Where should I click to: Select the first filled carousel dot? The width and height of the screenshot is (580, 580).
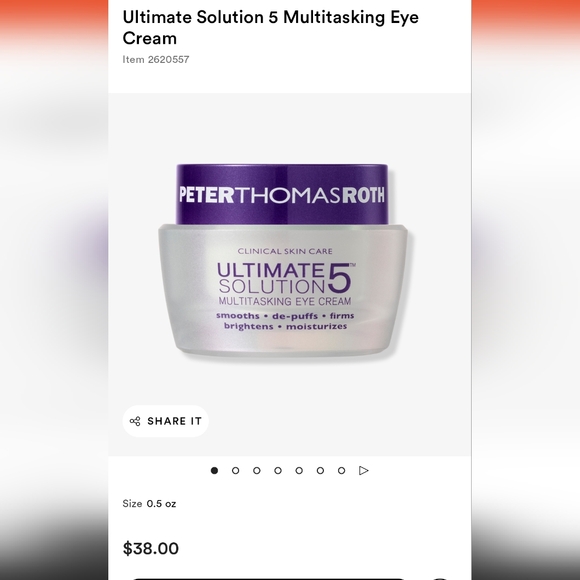coord(214,471)
